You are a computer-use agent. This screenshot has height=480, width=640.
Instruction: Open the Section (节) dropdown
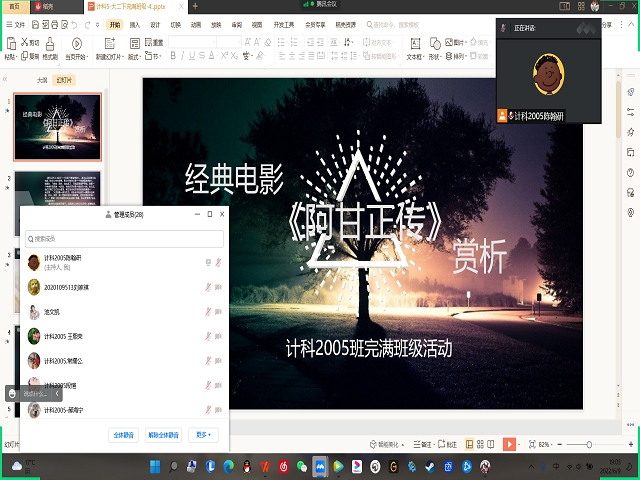[x=153, y=56]
